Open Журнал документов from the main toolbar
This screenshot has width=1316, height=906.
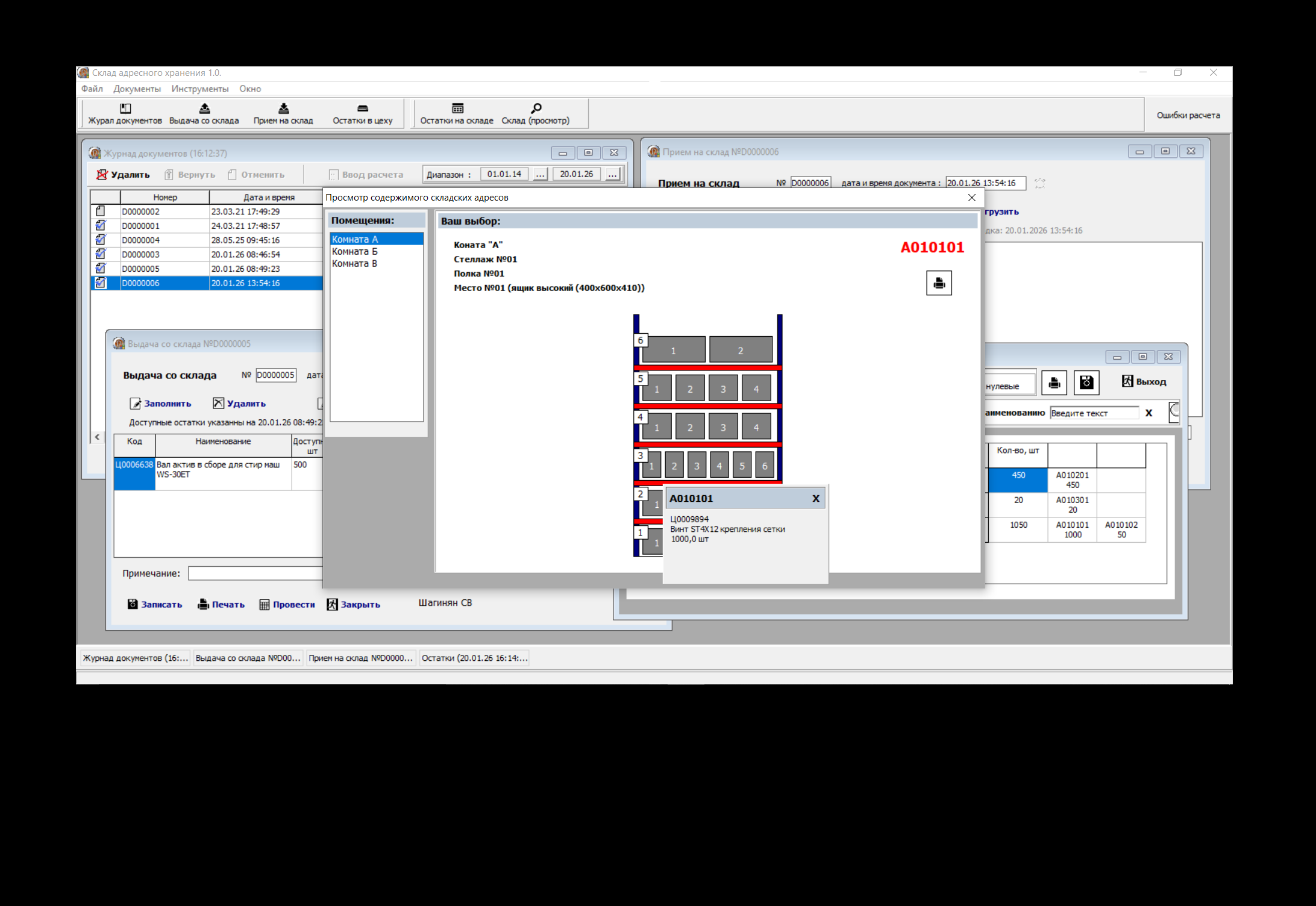point(125,114)
